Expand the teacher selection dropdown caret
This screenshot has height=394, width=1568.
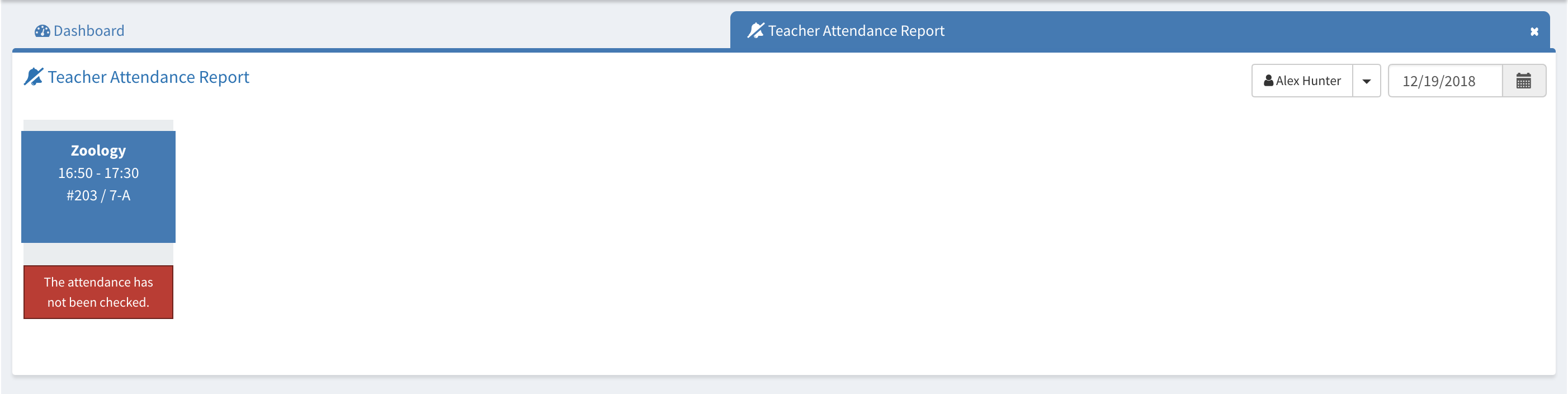[x=1367, y=81]
